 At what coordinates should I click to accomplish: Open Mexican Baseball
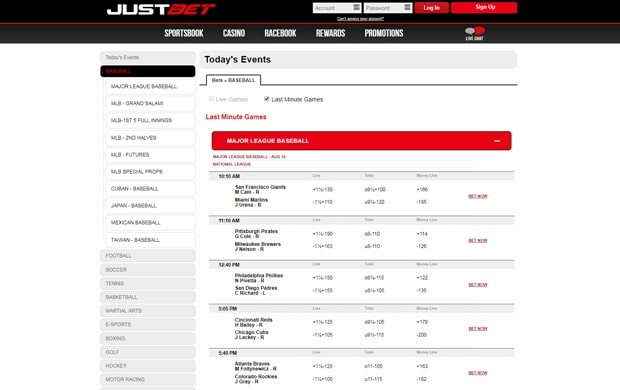pyautogui.click(x=150, y=223)
